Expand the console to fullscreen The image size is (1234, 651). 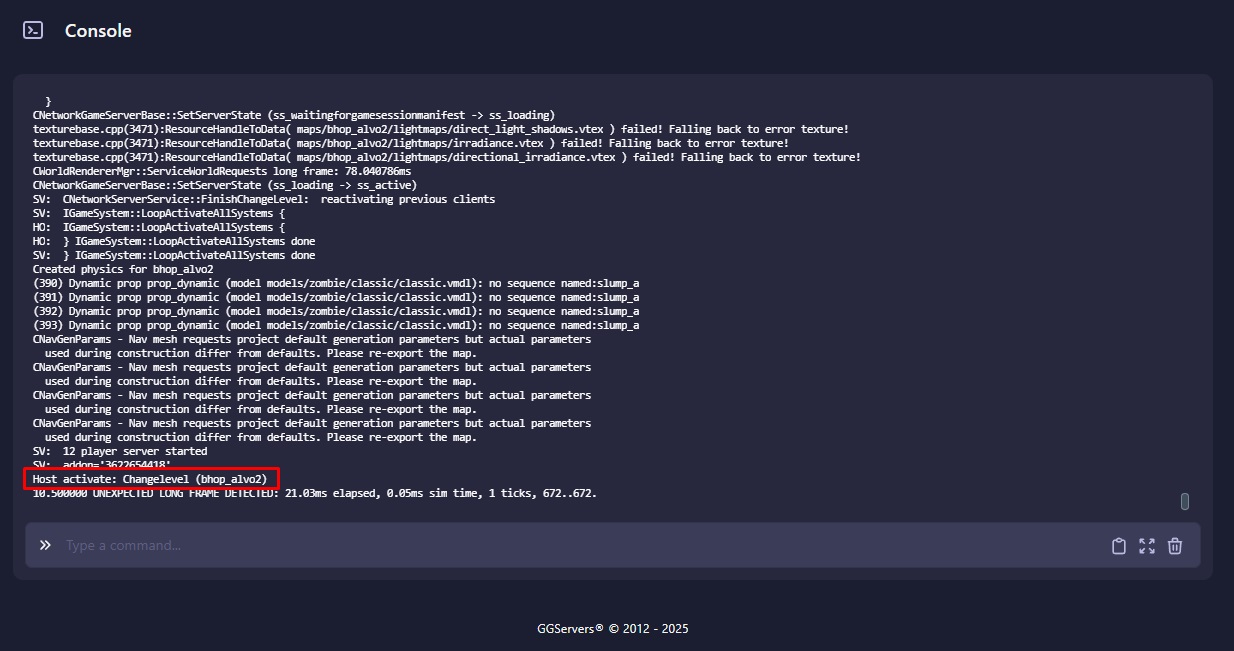[x=1147, y=546]
